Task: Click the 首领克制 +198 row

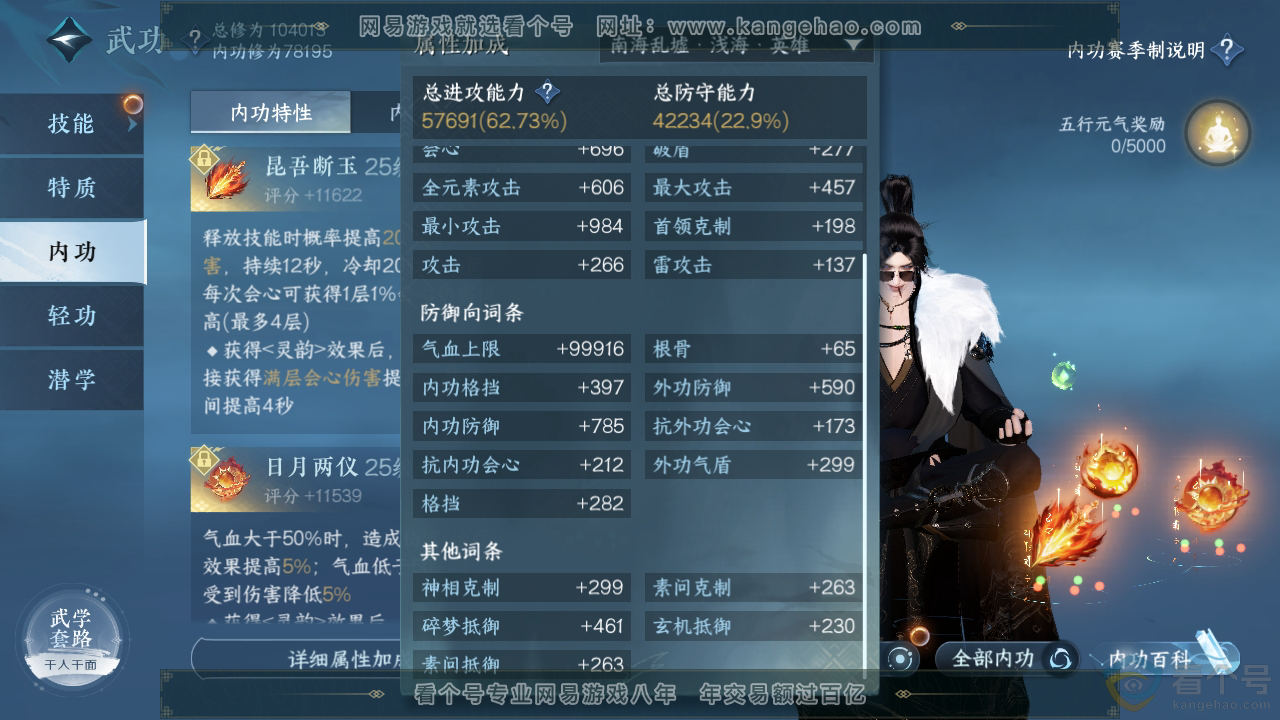Action: [x=753, y=226]
